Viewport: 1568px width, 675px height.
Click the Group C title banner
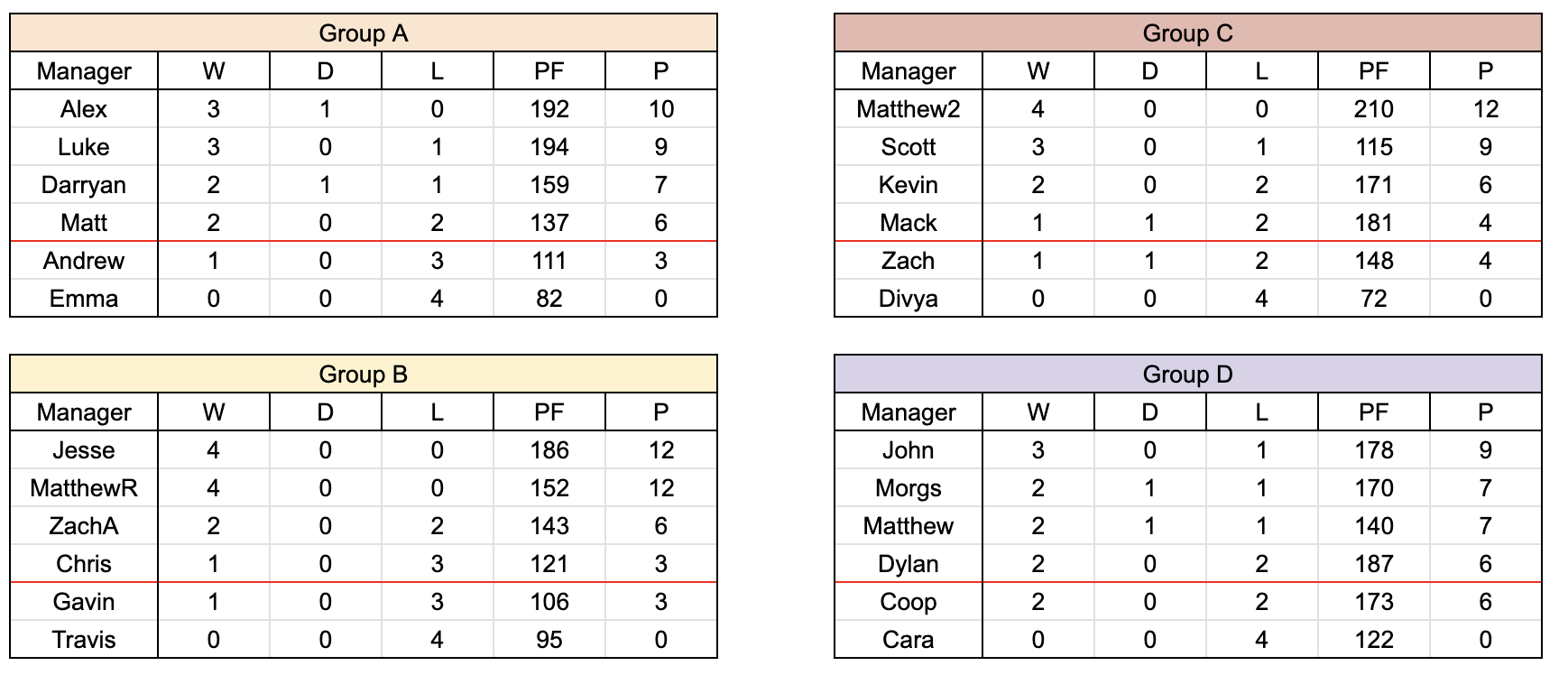pos(1187,33)
